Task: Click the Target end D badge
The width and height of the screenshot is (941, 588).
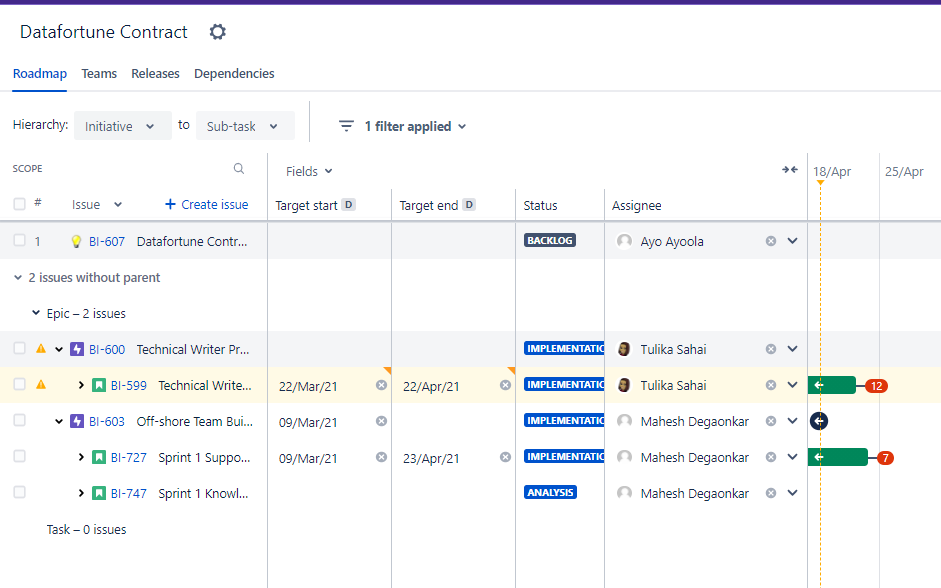Action: tap(469, 205)
